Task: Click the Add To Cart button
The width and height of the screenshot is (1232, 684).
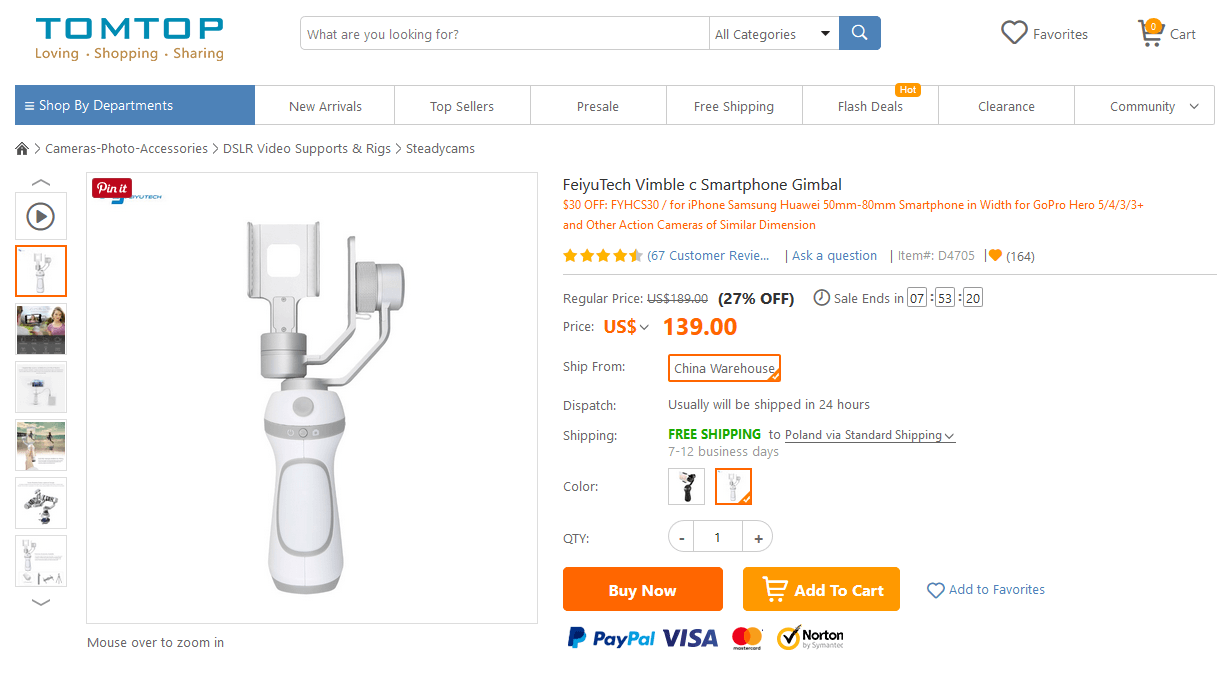Action: pyautogui.click(x=821, y=589)
